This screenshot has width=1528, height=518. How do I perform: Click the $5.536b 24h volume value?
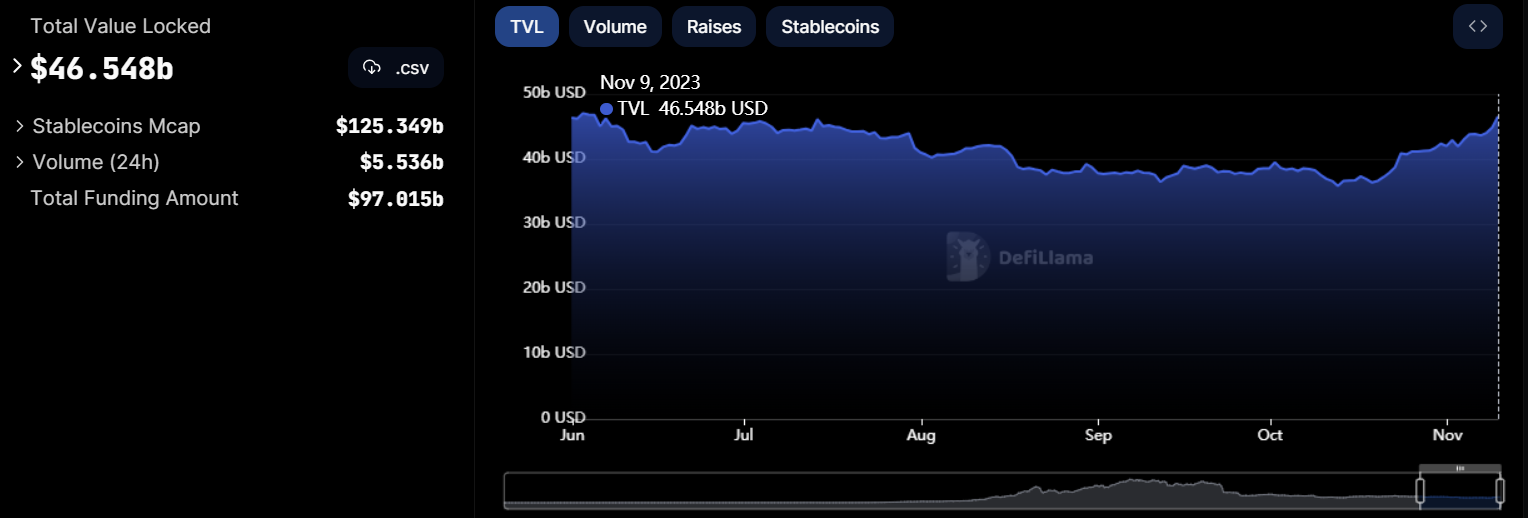(401, 162)
